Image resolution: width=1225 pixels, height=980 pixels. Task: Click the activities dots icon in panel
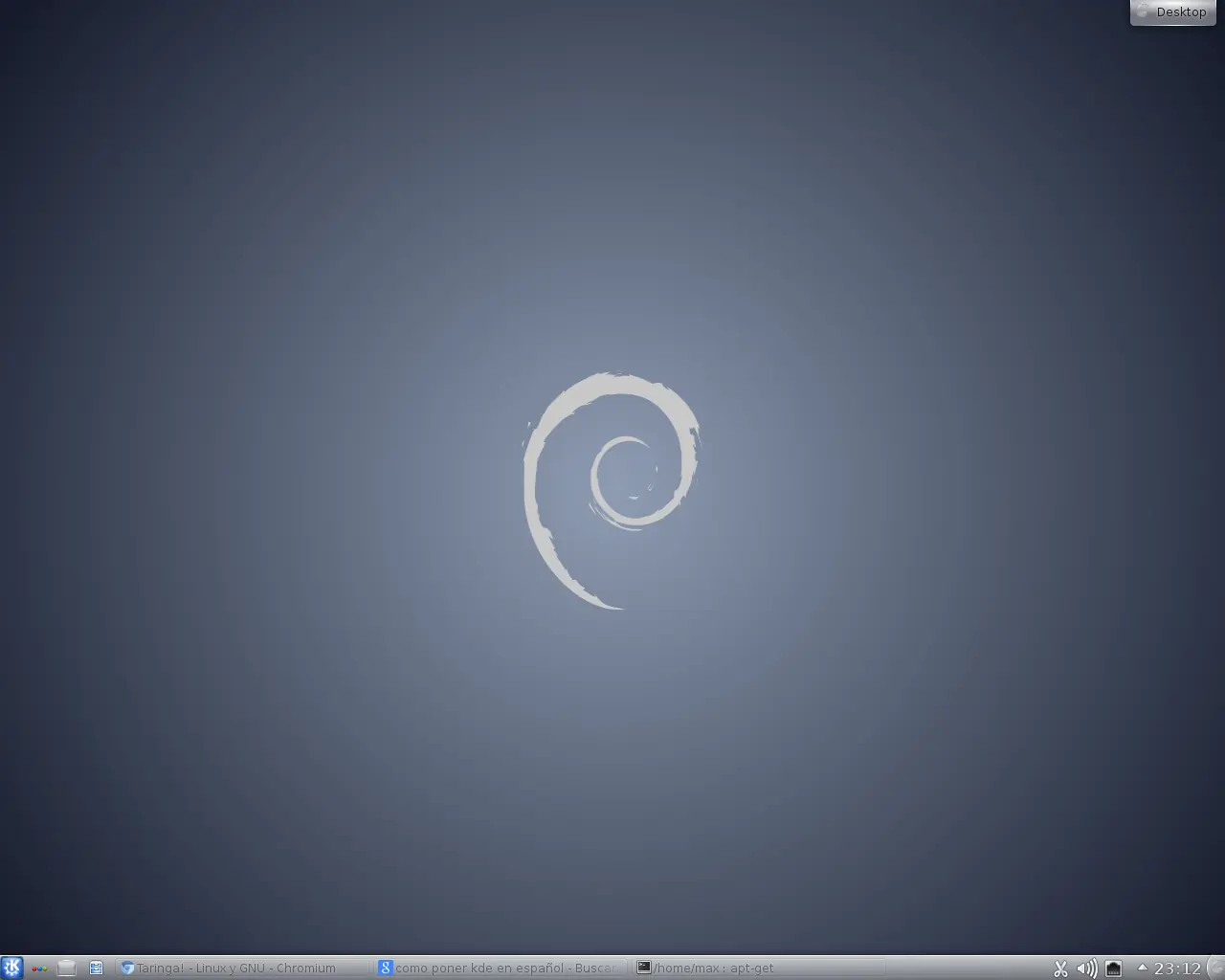pos(39,969)
